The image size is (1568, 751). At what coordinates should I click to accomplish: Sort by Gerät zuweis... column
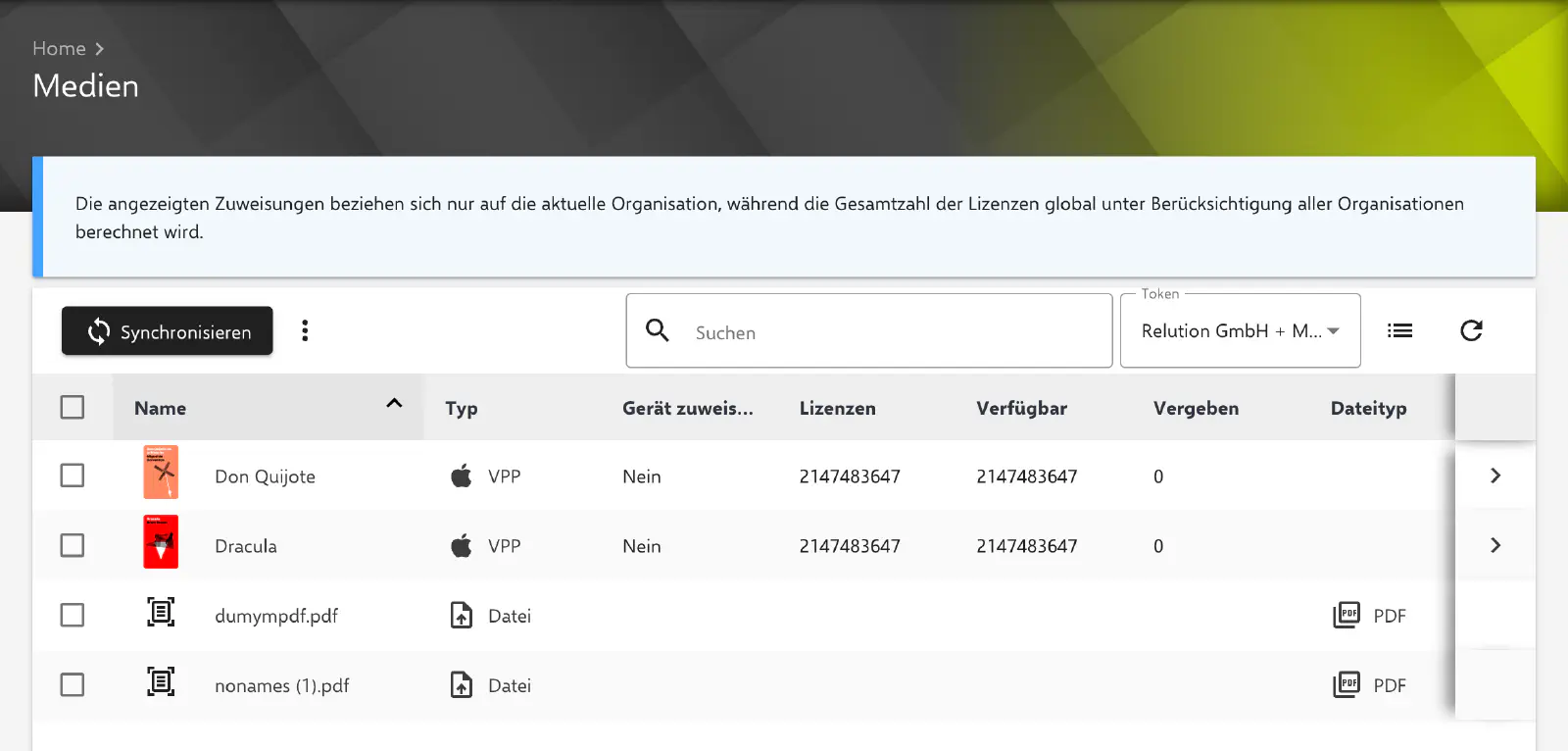click(x=687, y=408)
